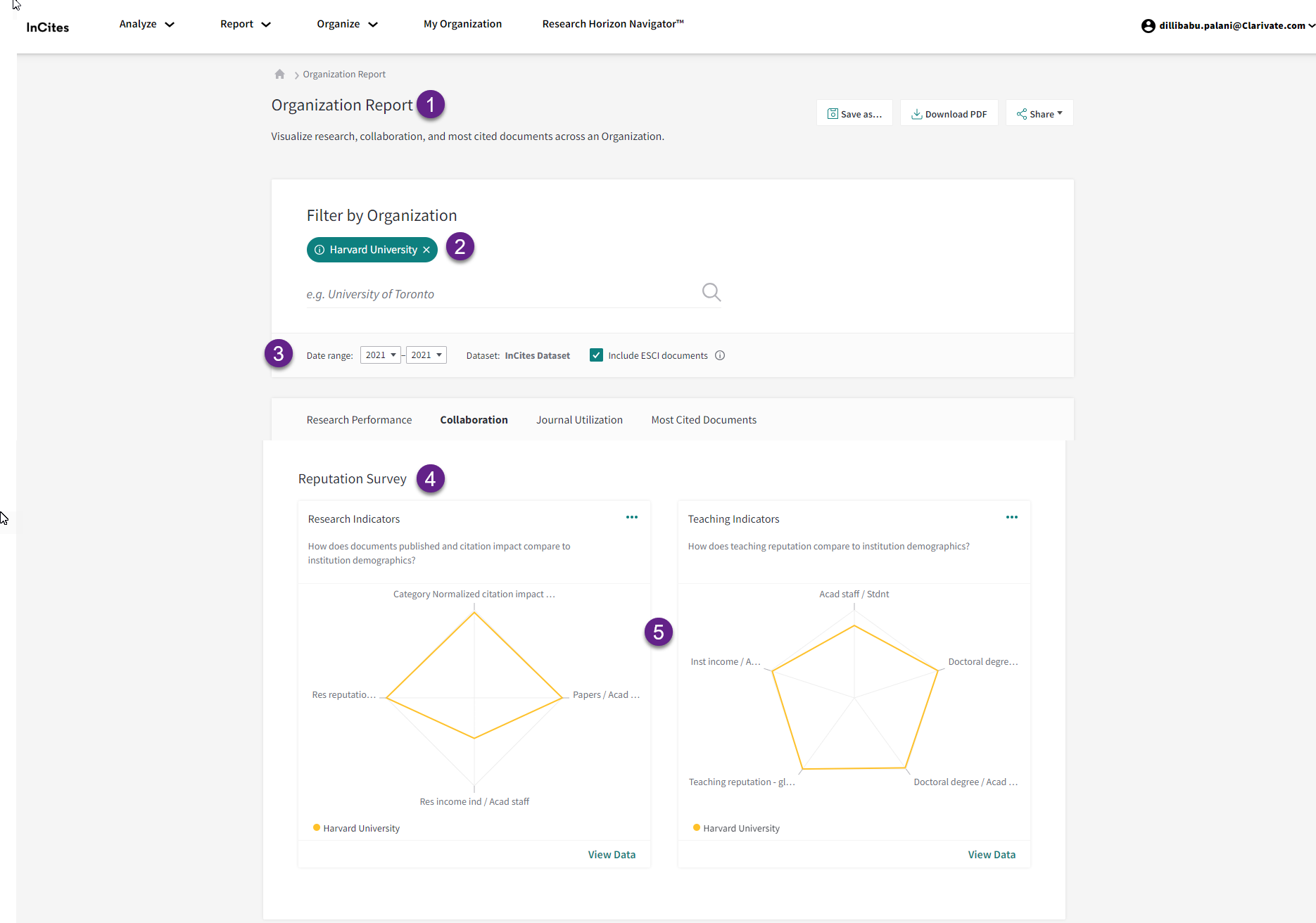Click the ESCI documents info icon
The width and height of the screenshot is (1316, 923).
tap(720, 355)
